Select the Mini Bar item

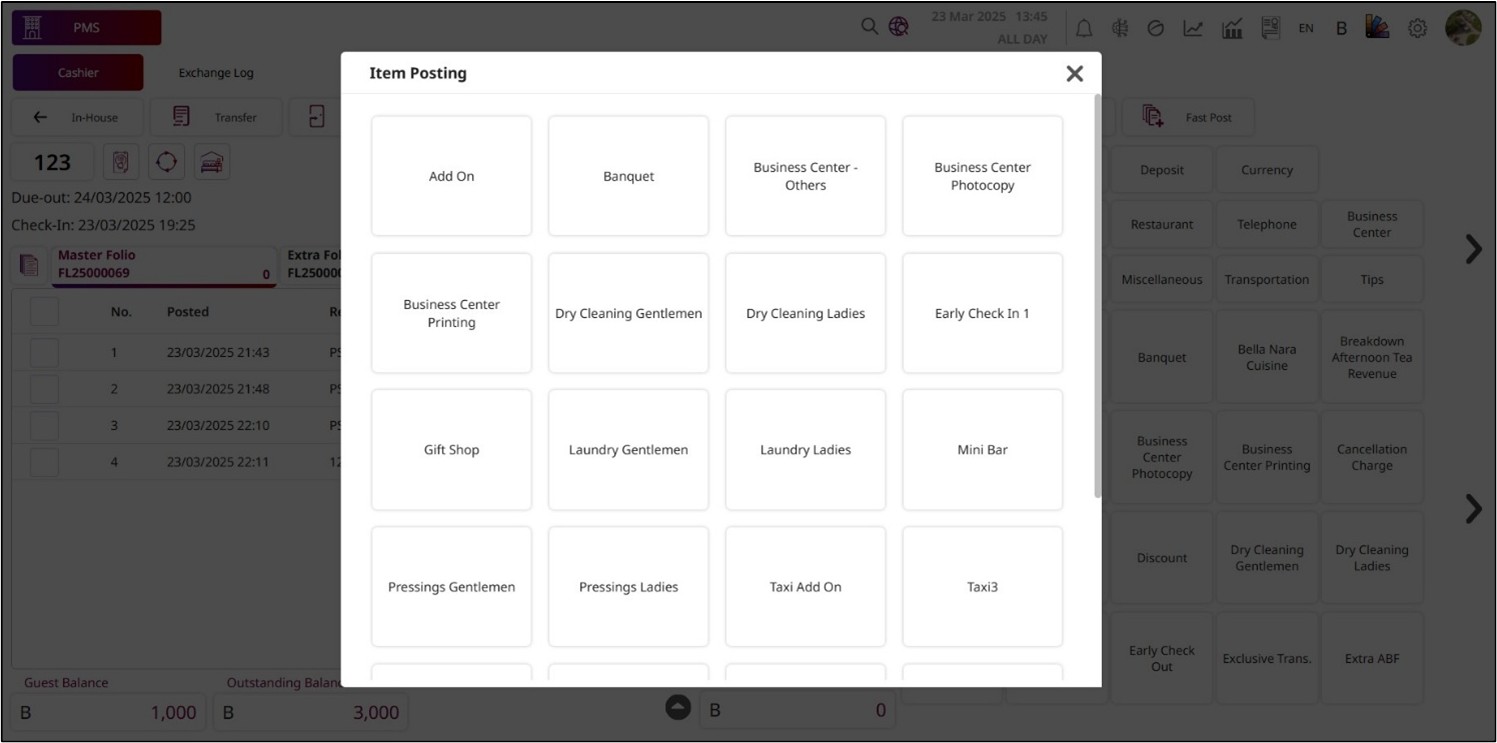[982, 450]
